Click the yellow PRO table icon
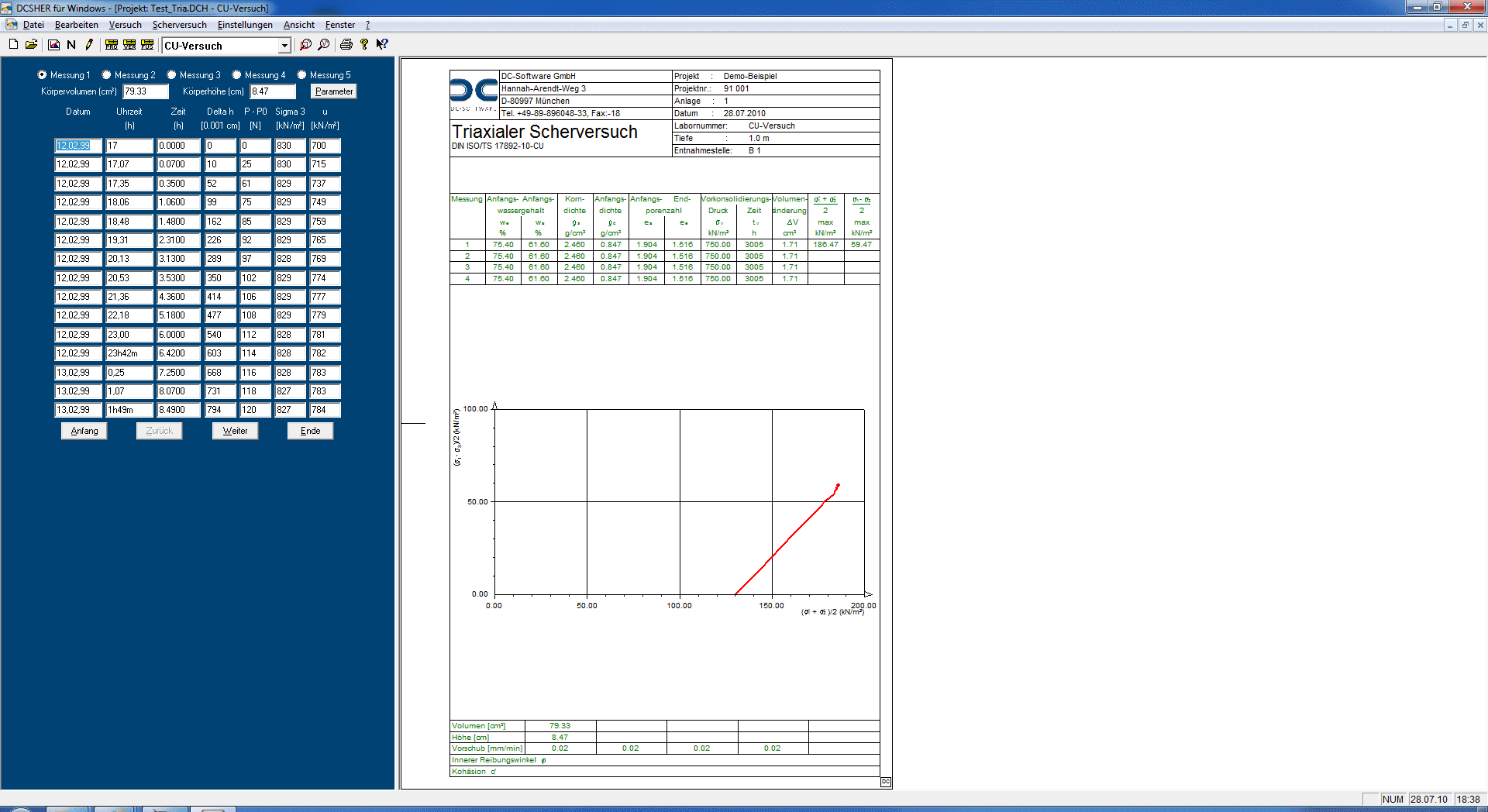The image size is (1488, 812). [112, 45]
